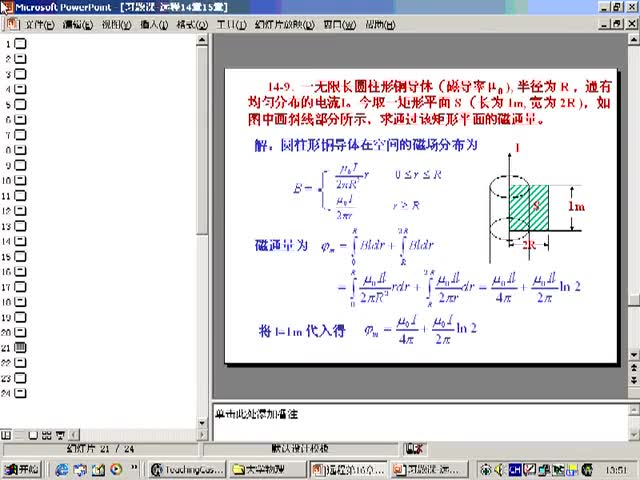Image resolution: width=640 pixels, height=480 pixels.
Task: Go to previous slide with double-up arrow
Action: pos(634,368)
